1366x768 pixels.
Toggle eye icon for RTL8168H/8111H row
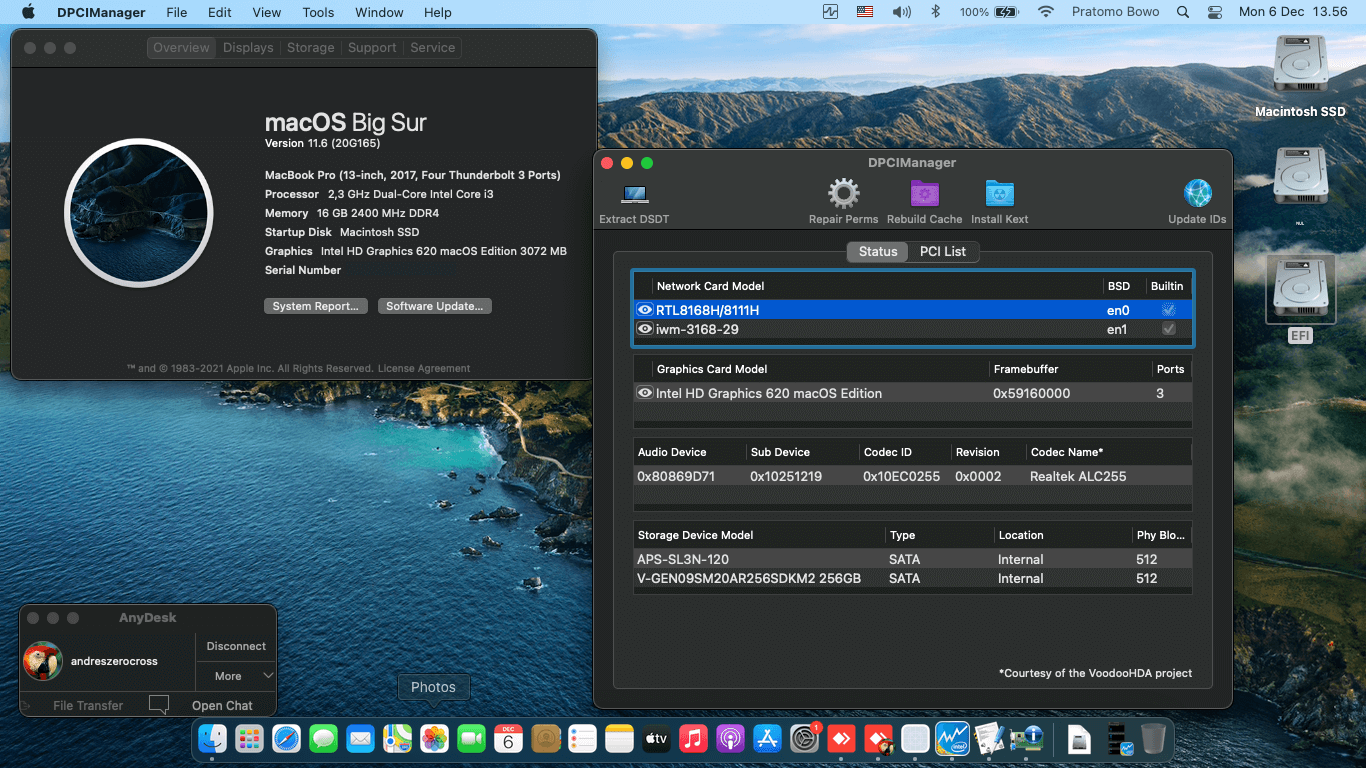645,310
